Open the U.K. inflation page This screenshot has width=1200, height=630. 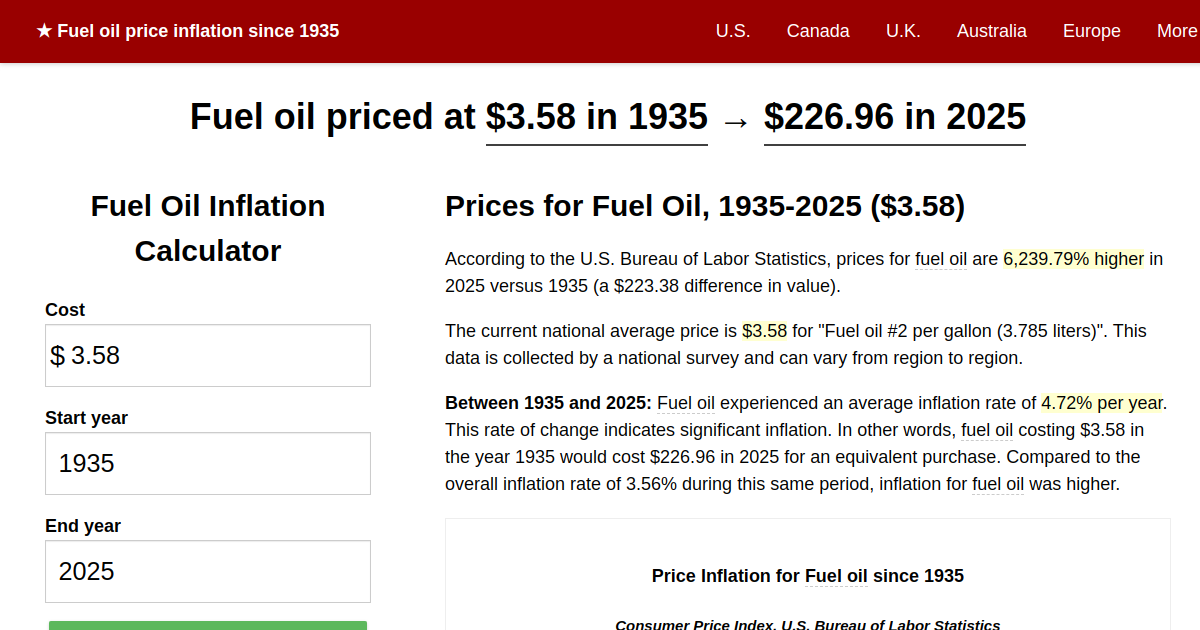point(903,31)
